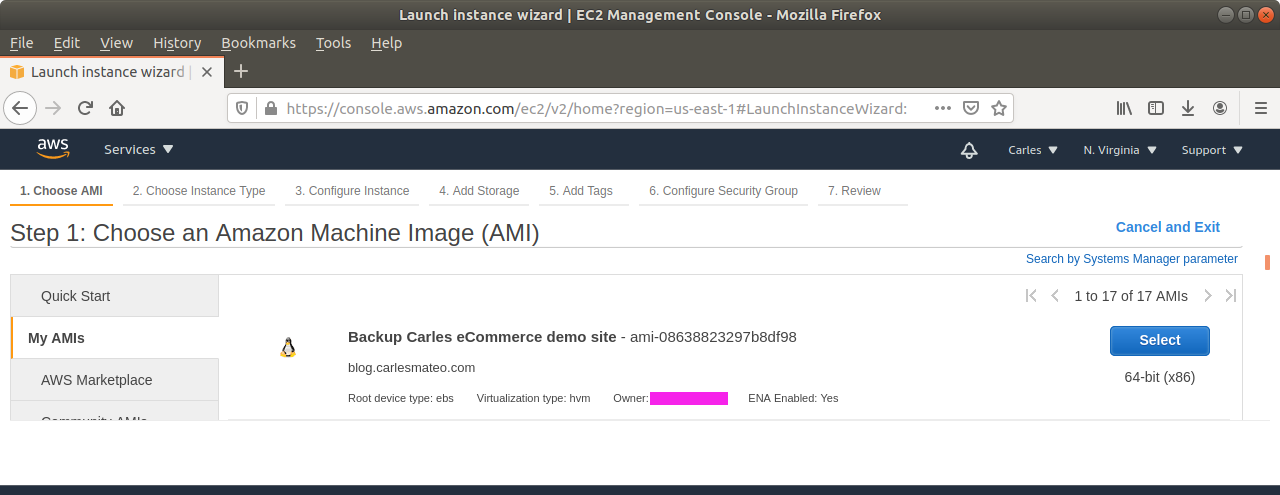Reload the current page
Screen dimensions: 1280x495
click(x=85, y=108)
